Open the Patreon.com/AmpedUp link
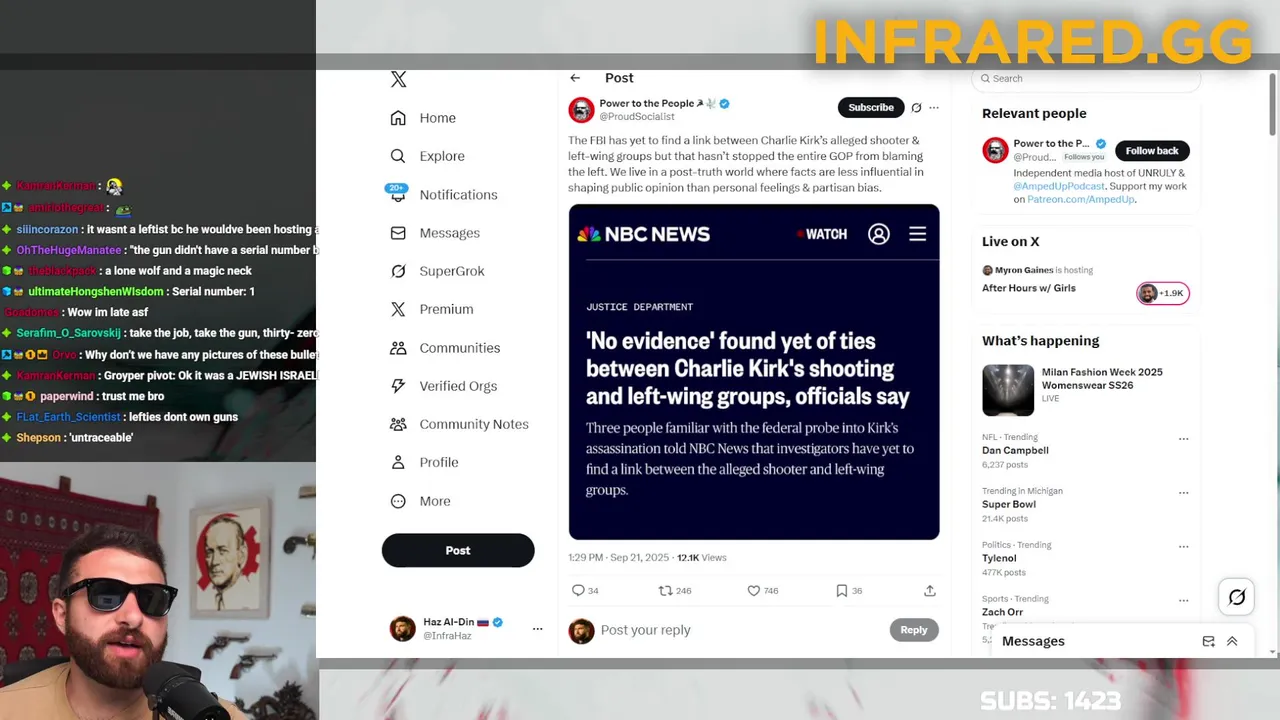 coord(1080,199)
